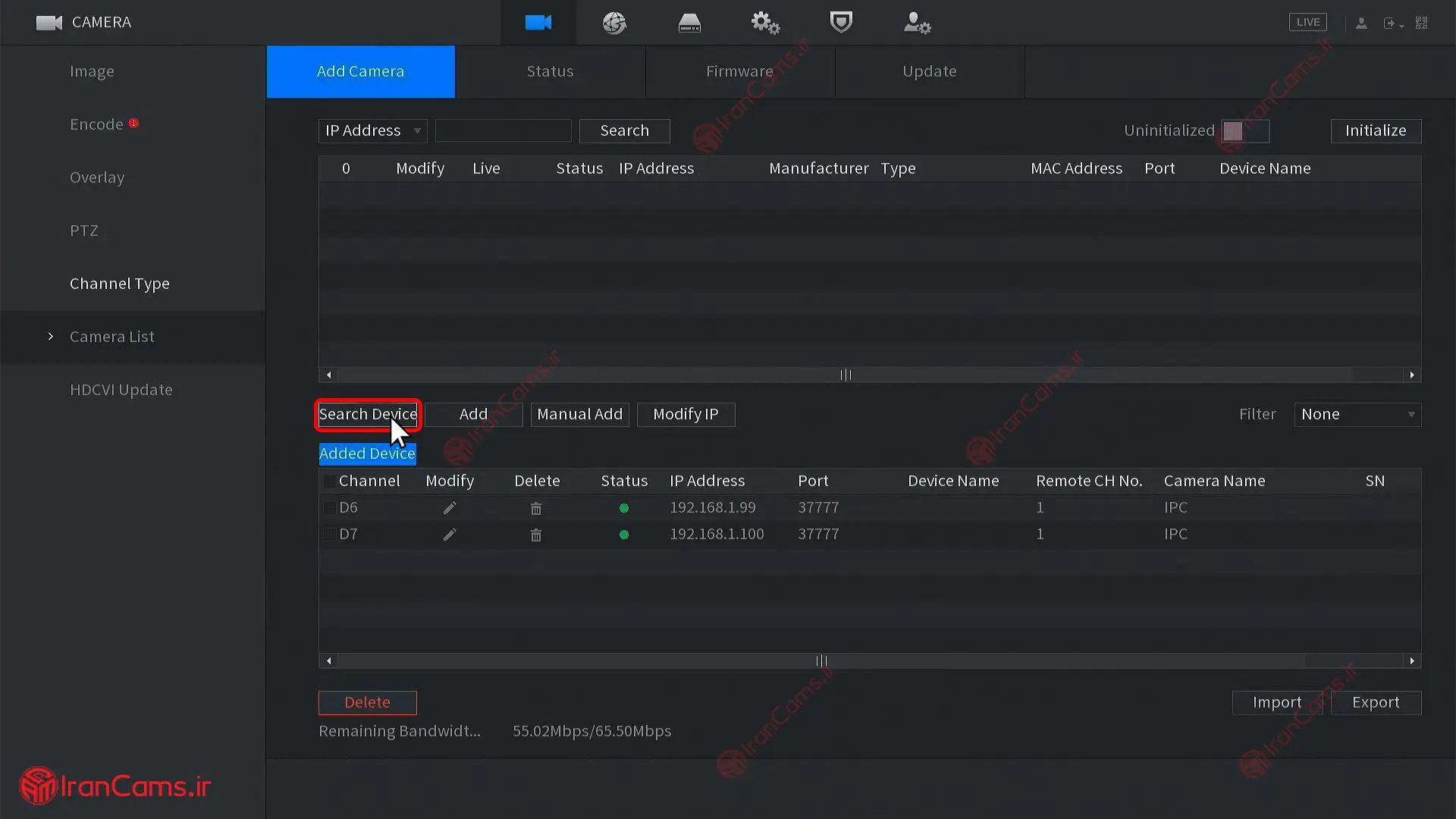Open the Camera section icon in top bar

click(x=538, y=23)
